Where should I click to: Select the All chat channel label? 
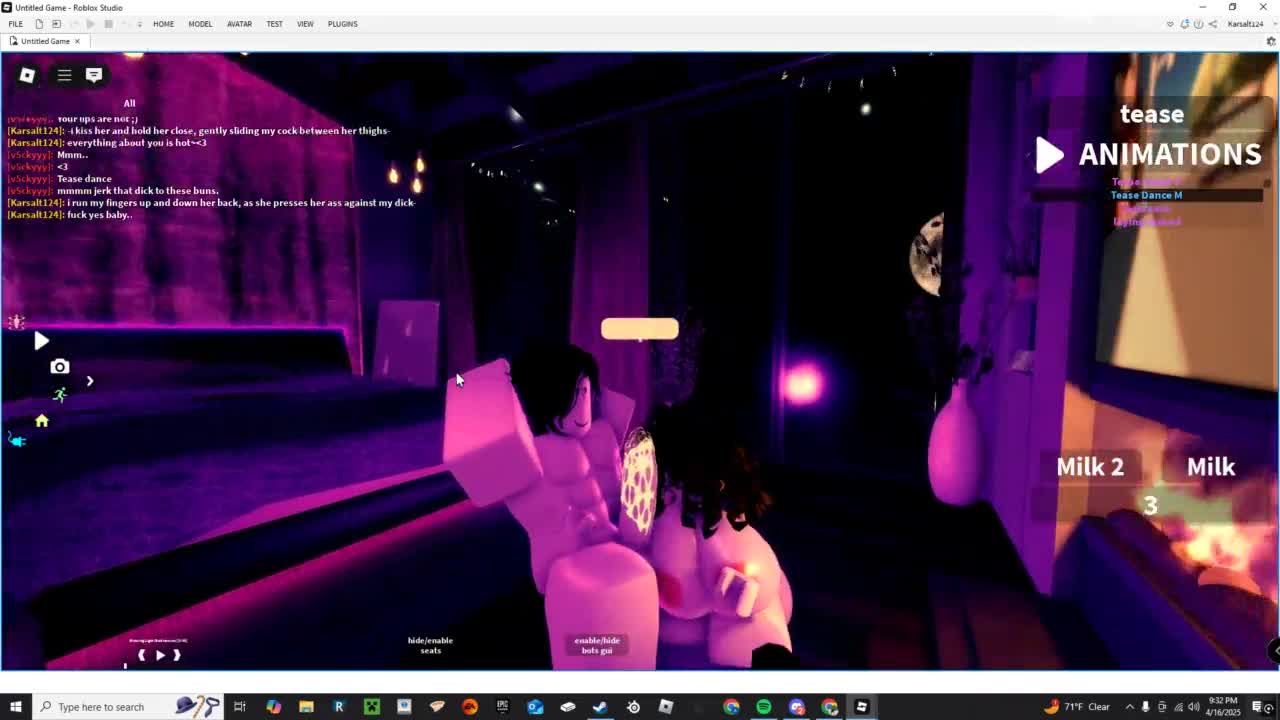[x=129, y=103]
